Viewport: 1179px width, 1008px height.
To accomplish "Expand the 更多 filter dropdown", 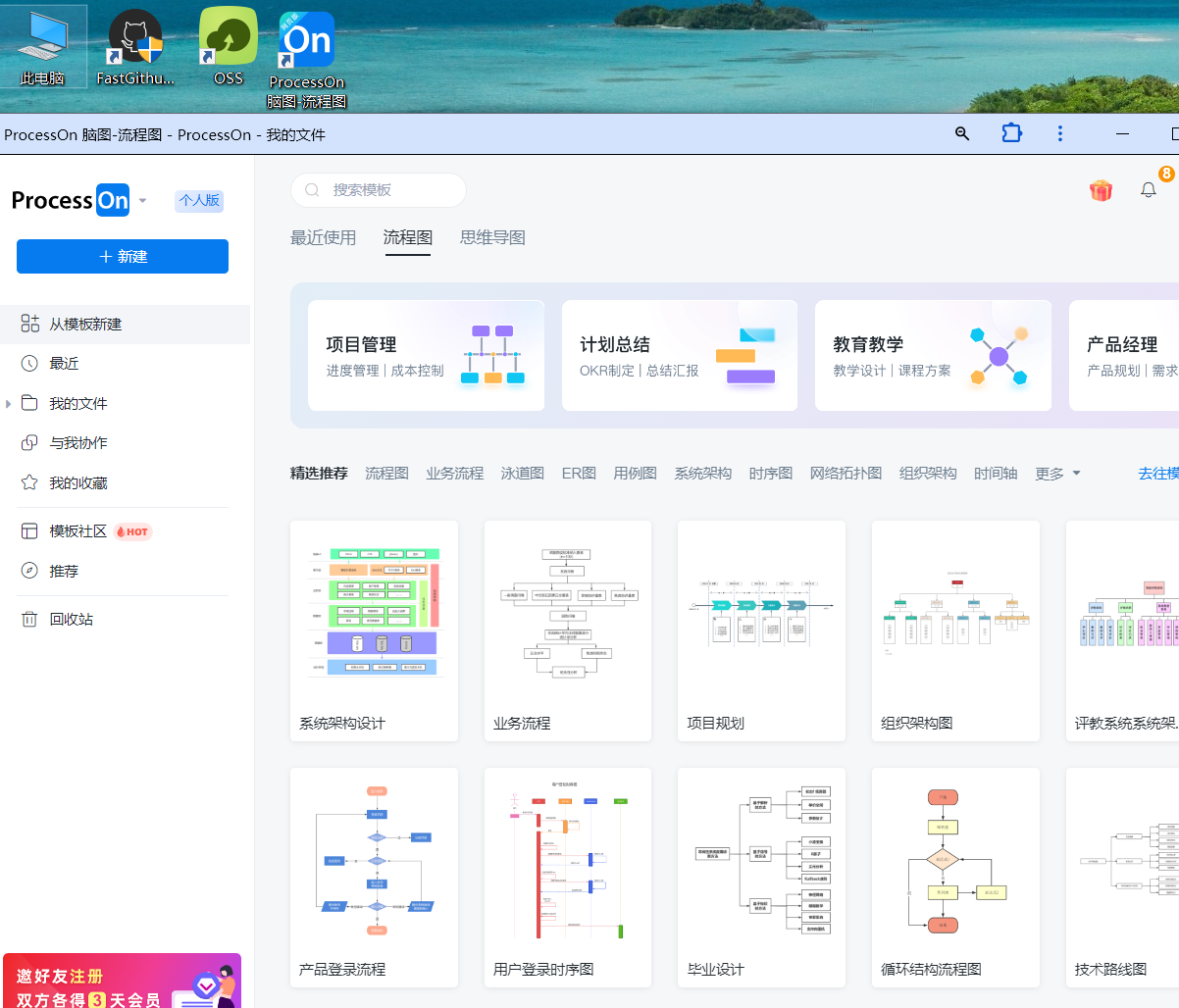I will coord(1057,474).
